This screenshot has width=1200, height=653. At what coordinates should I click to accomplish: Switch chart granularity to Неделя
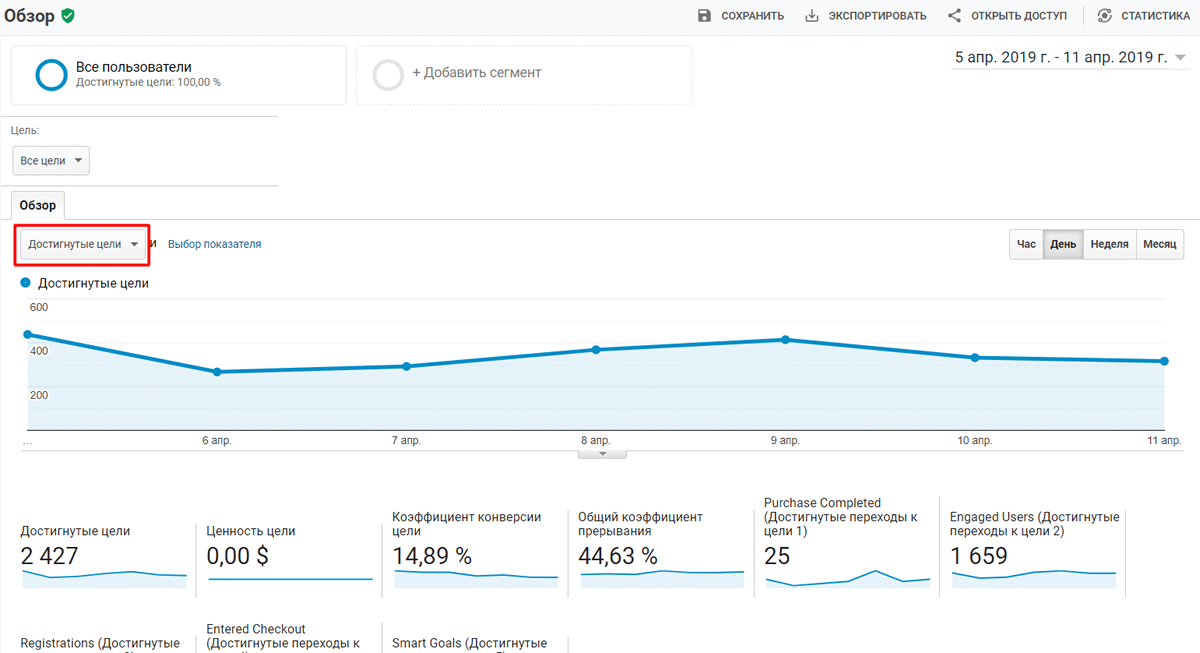[x=1109, y=244]
